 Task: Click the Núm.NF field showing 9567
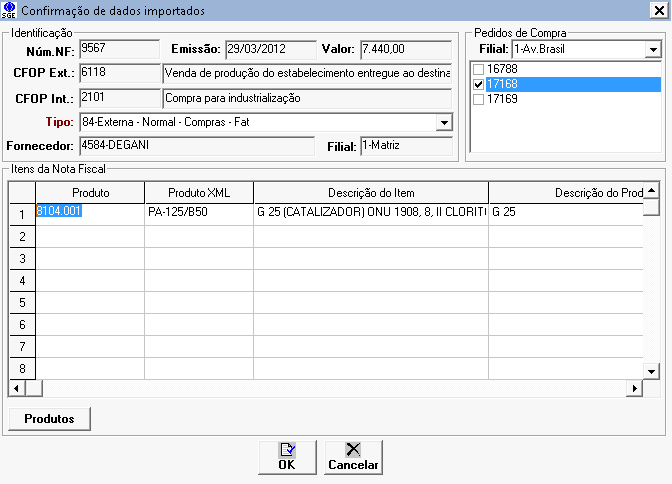click(118, 48)
